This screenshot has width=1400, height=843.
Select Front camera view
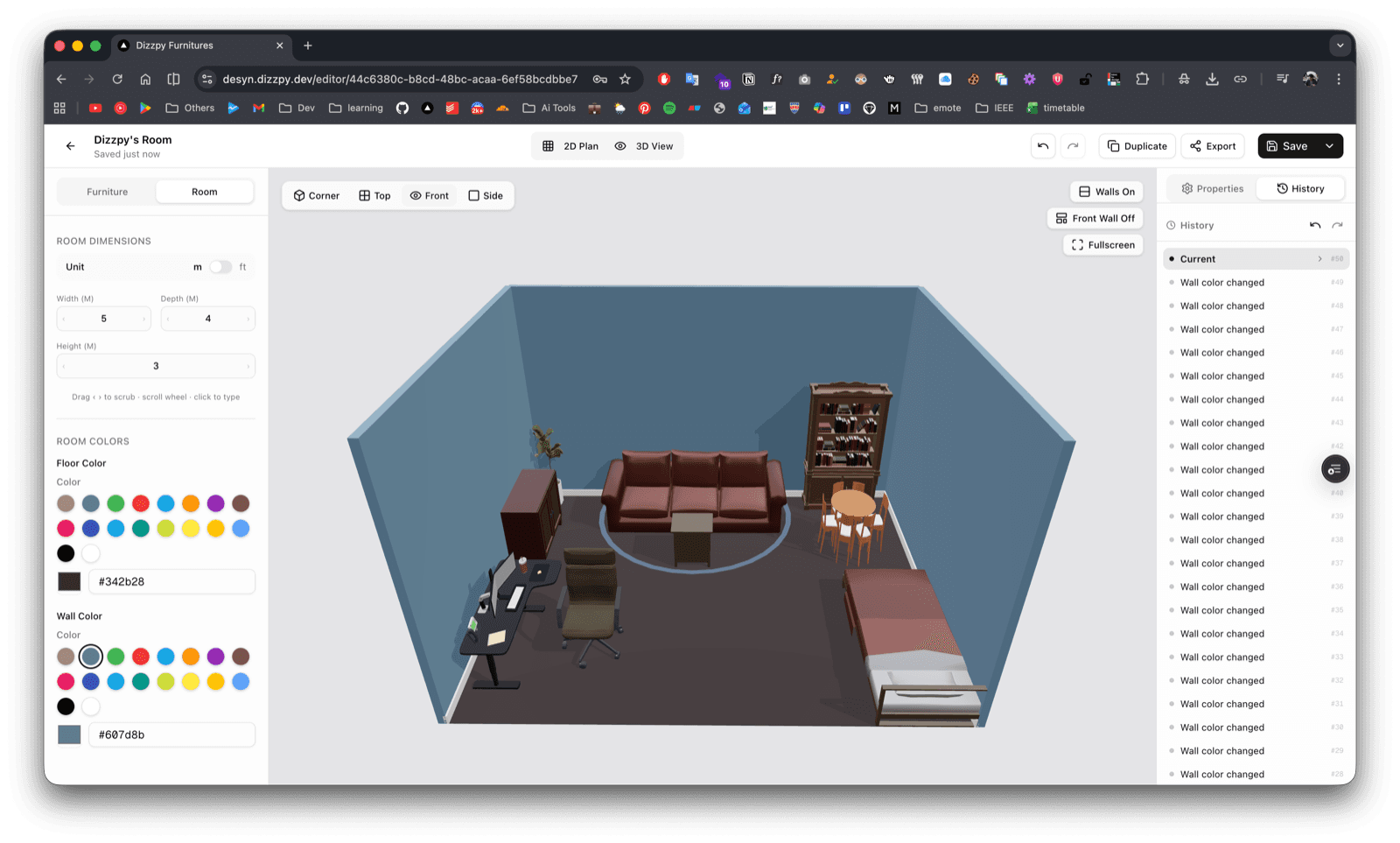pos(430,195)
